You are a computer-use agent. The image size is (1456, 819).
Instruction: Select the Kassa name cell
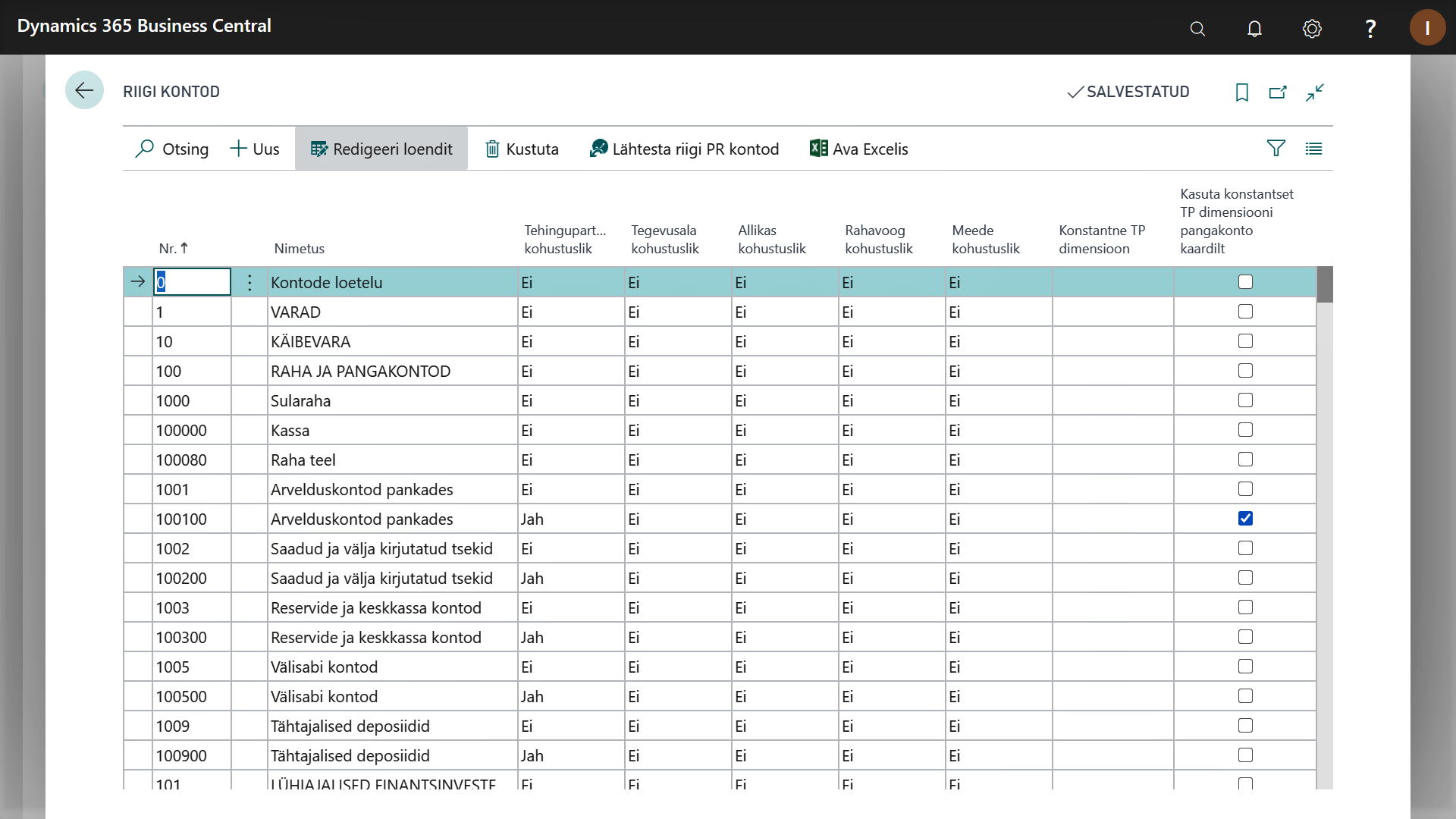pyautogui.click(x=393, y=430)
